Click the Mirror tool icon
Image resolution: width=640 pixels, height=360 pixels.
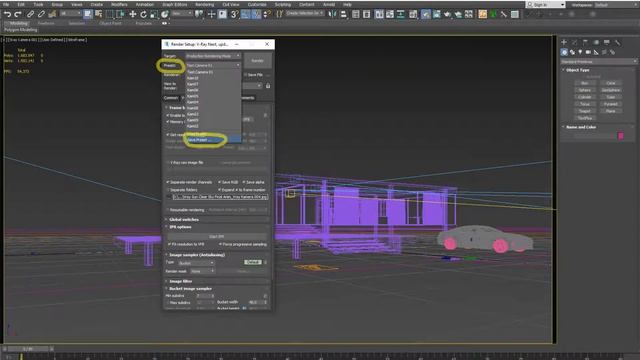333,14
